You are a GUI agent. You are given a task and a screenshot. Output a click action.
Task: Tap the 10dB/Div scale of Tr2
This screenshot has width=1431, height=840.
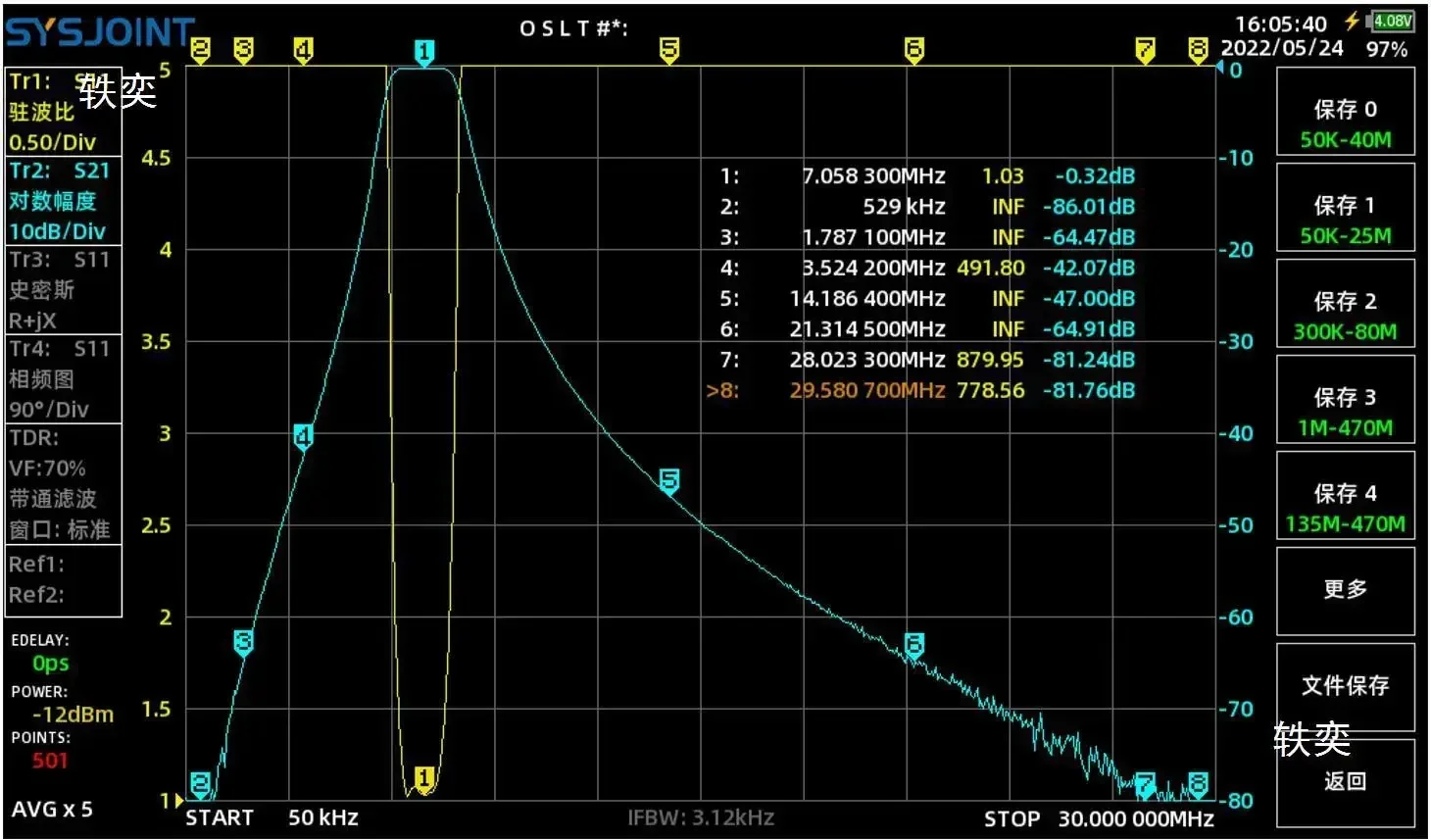point(57,231)
